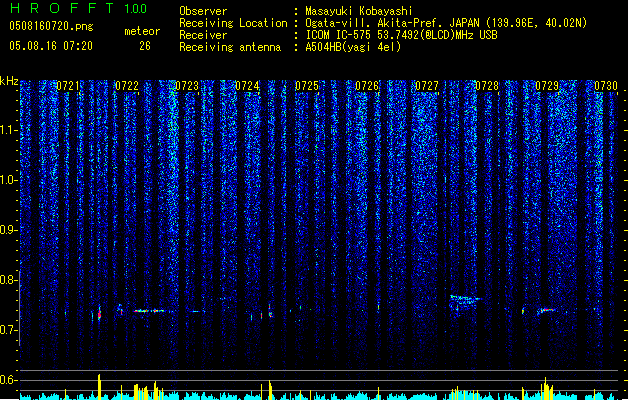
Task: Click the date stamp 05.08.16 07:20
Action: pyautogui.click(x=51, y=46)
